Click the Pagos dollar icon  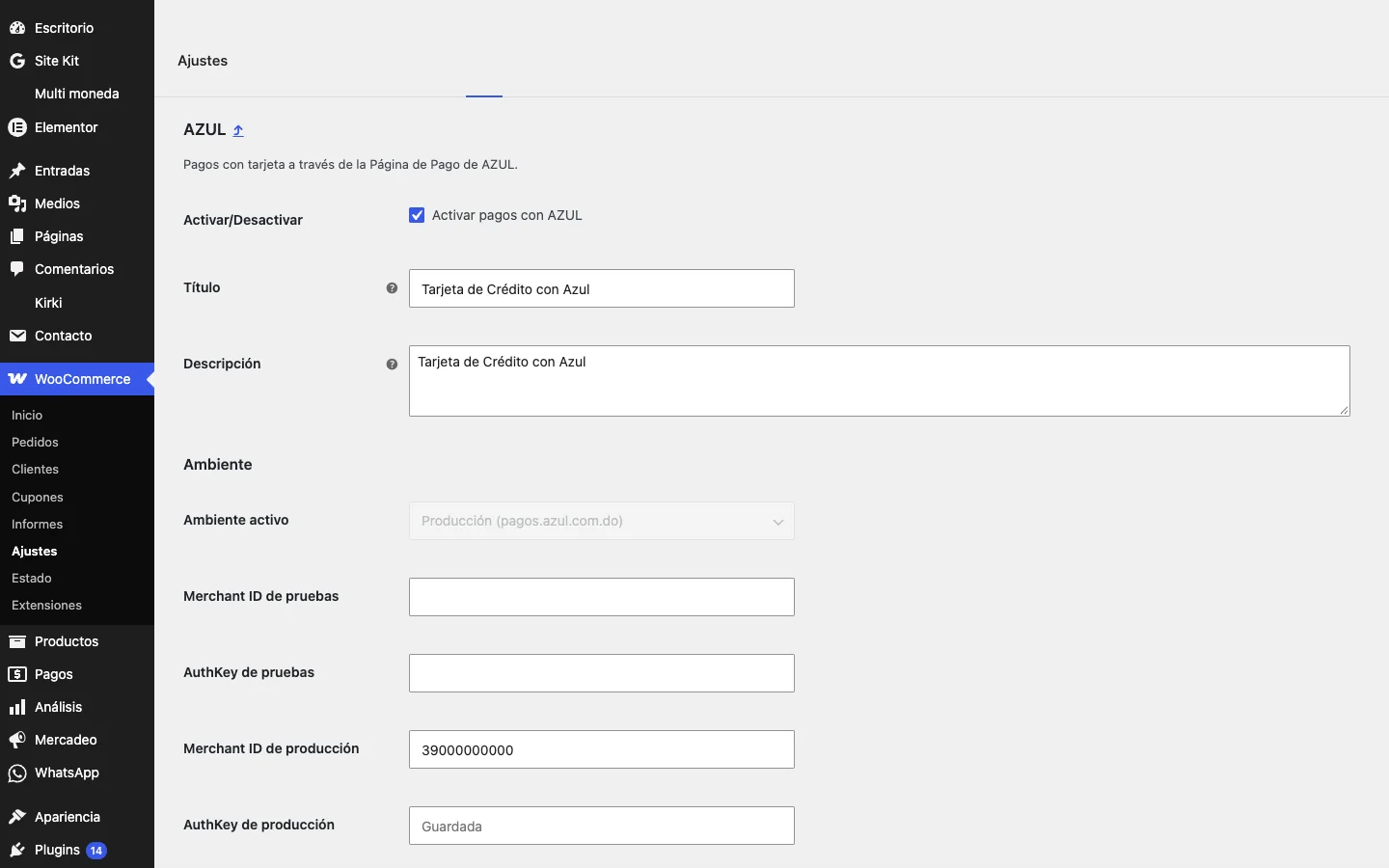point(17,674)
